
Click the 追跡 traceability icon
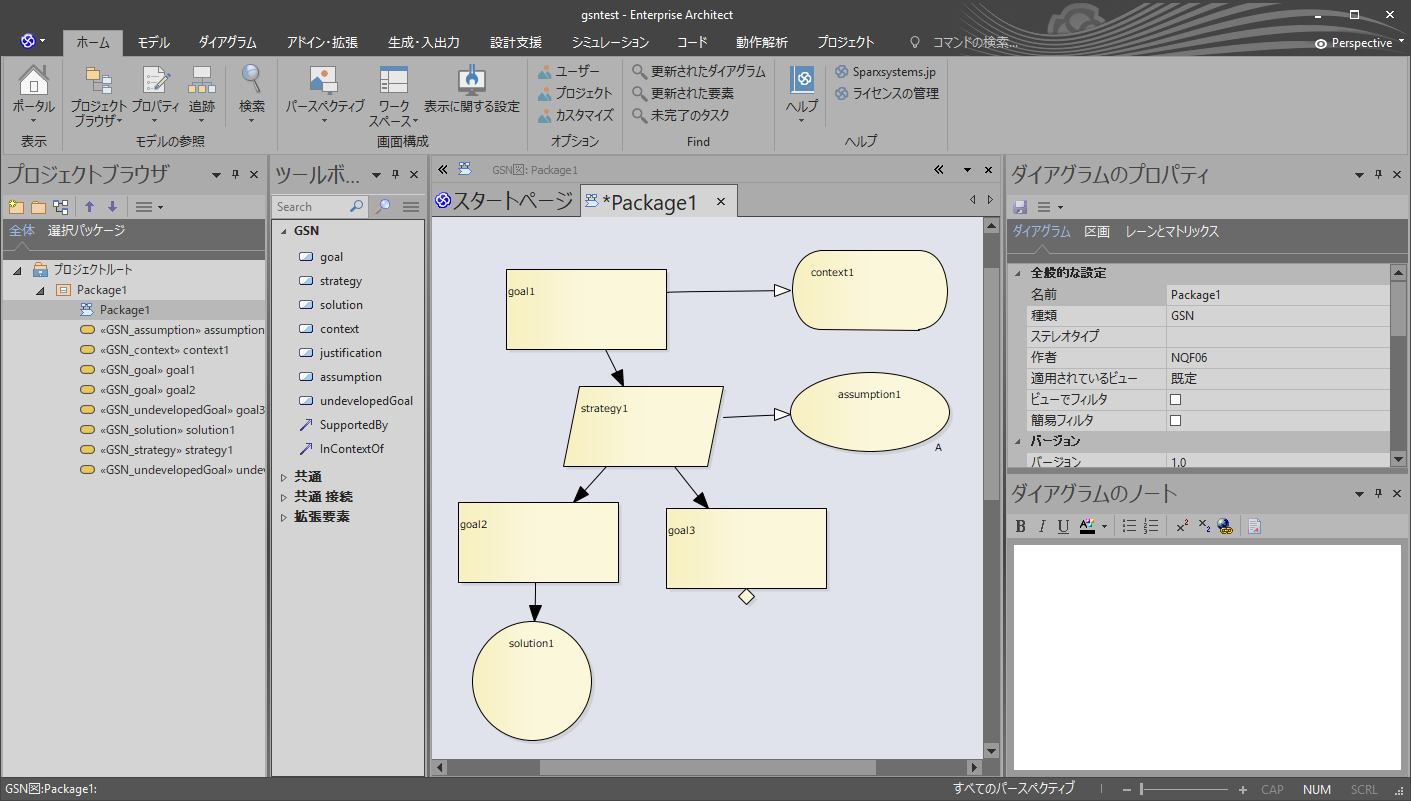click(x=201, y=92)
